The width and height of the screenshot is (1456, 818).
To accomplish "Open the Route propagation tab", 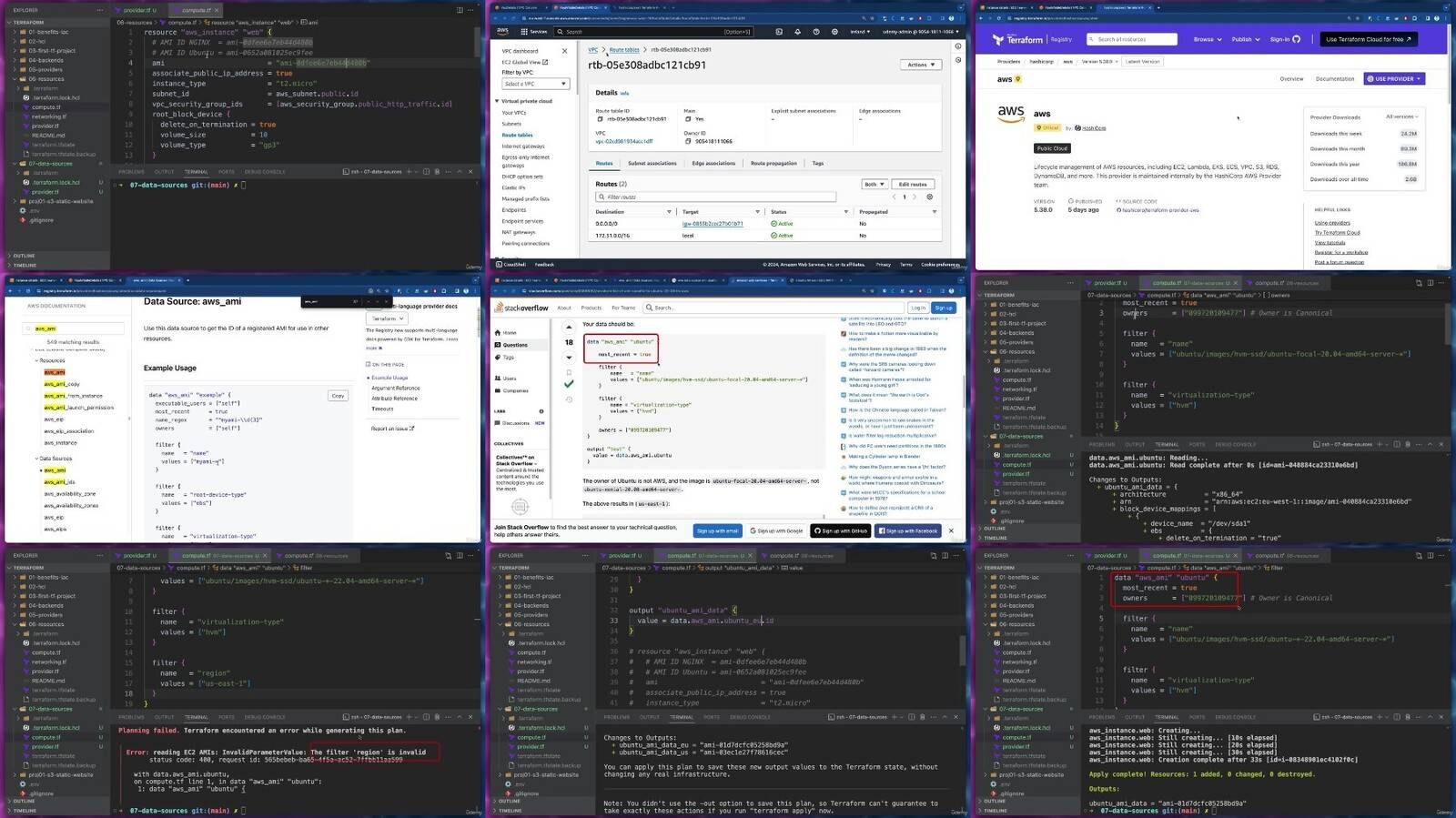I will (x=773, y=164).
